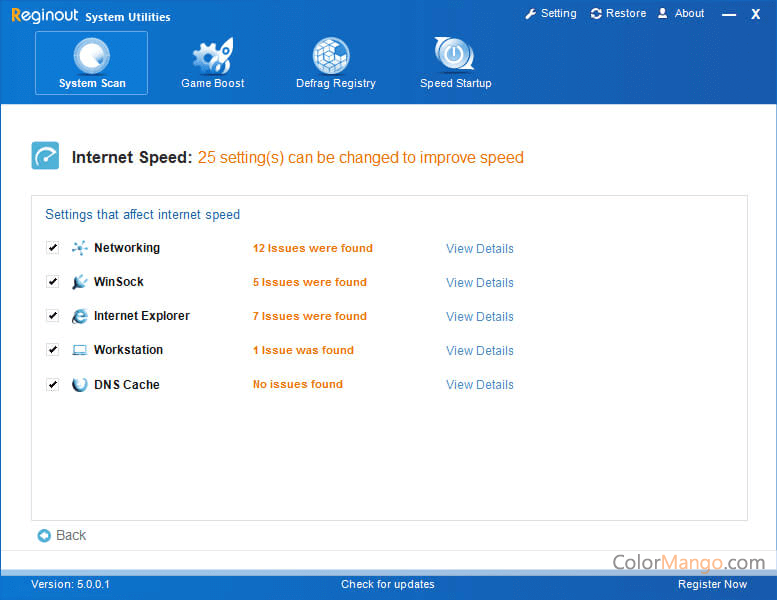Switch to Speed Startup tab label
The width and height of the screenshot is (777, 600).
[455, 83]
